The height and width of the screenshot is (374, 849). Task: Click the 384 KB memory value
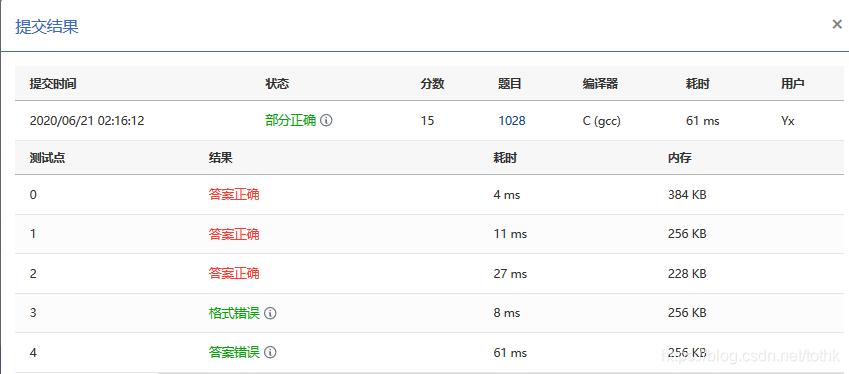687,195
